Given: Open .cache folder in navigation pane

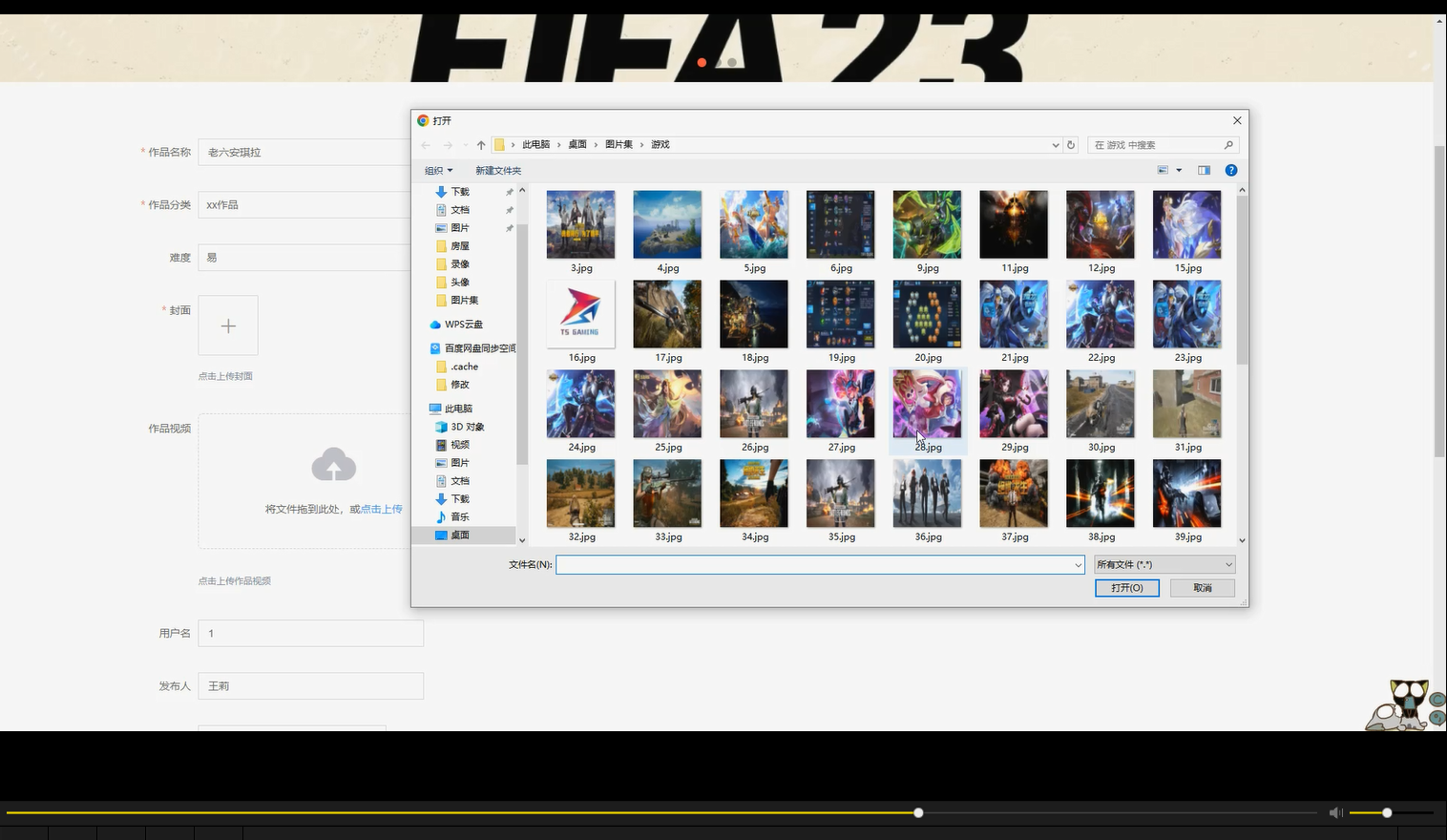Looking at the screenshot, I should [x=465, y=367].
